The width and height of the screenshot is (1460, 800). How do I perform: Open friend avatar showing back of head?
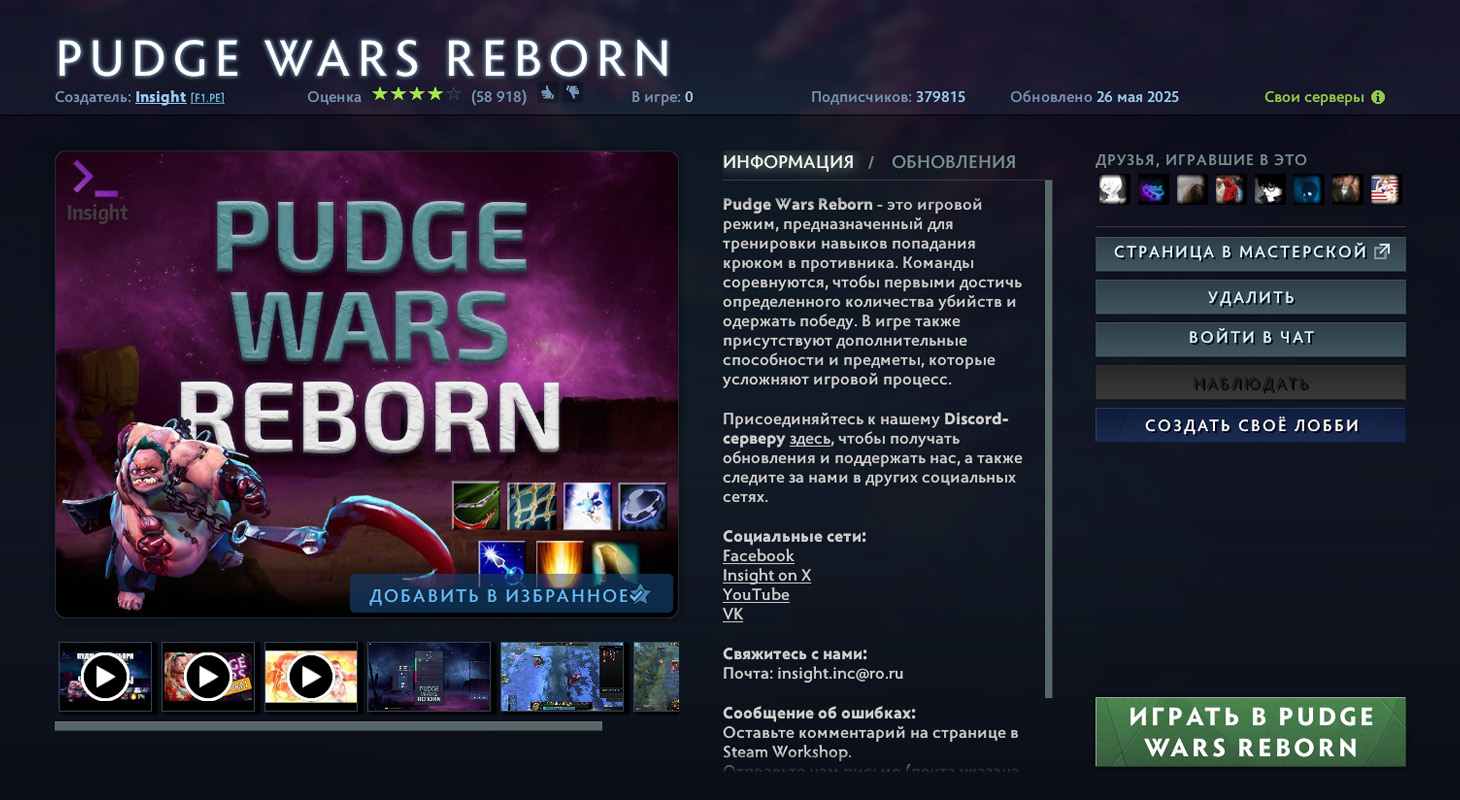pos(1191,189)
